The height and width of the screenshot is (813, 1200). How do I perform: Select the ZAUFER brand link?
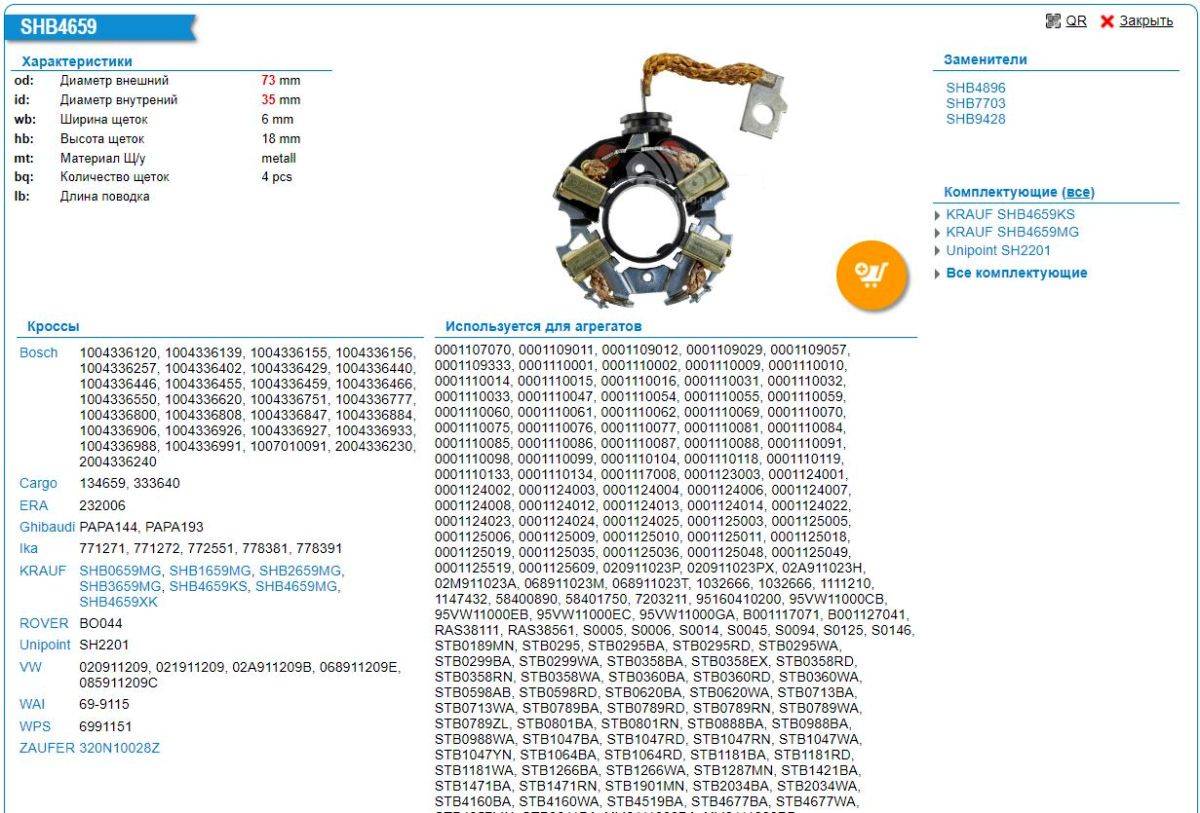47,747
